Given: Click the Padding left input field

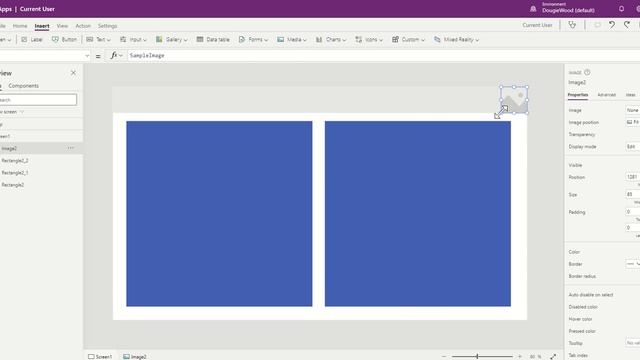Looking at the screenshot, I should [x=633, y=227].
